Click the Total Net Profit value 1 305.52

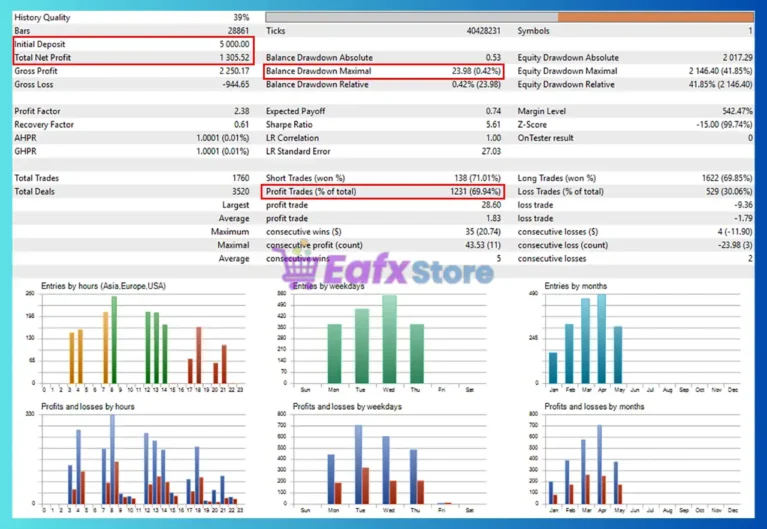[234, 58]
